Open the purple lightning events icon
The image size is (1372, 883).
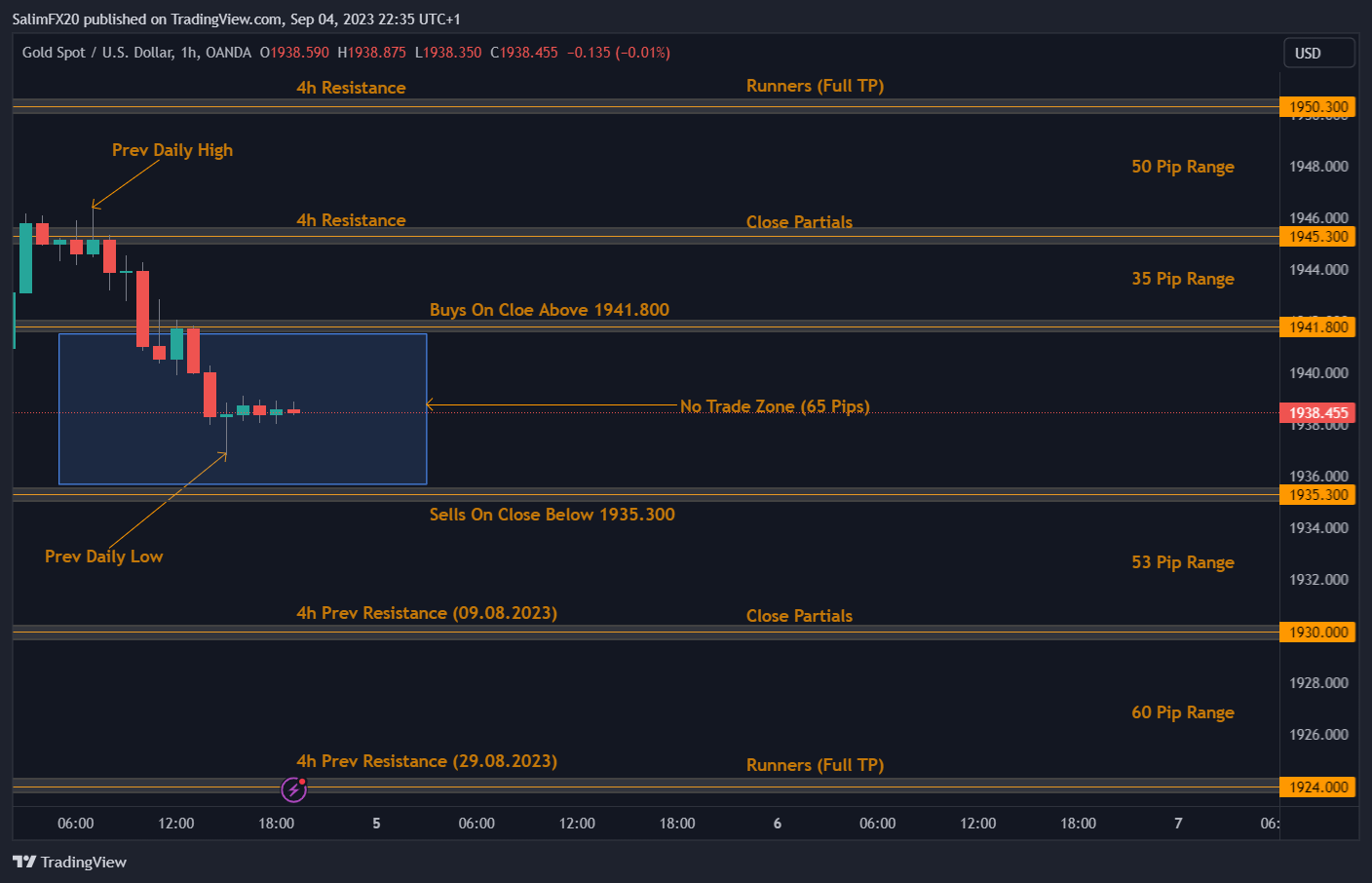(294, 789)
